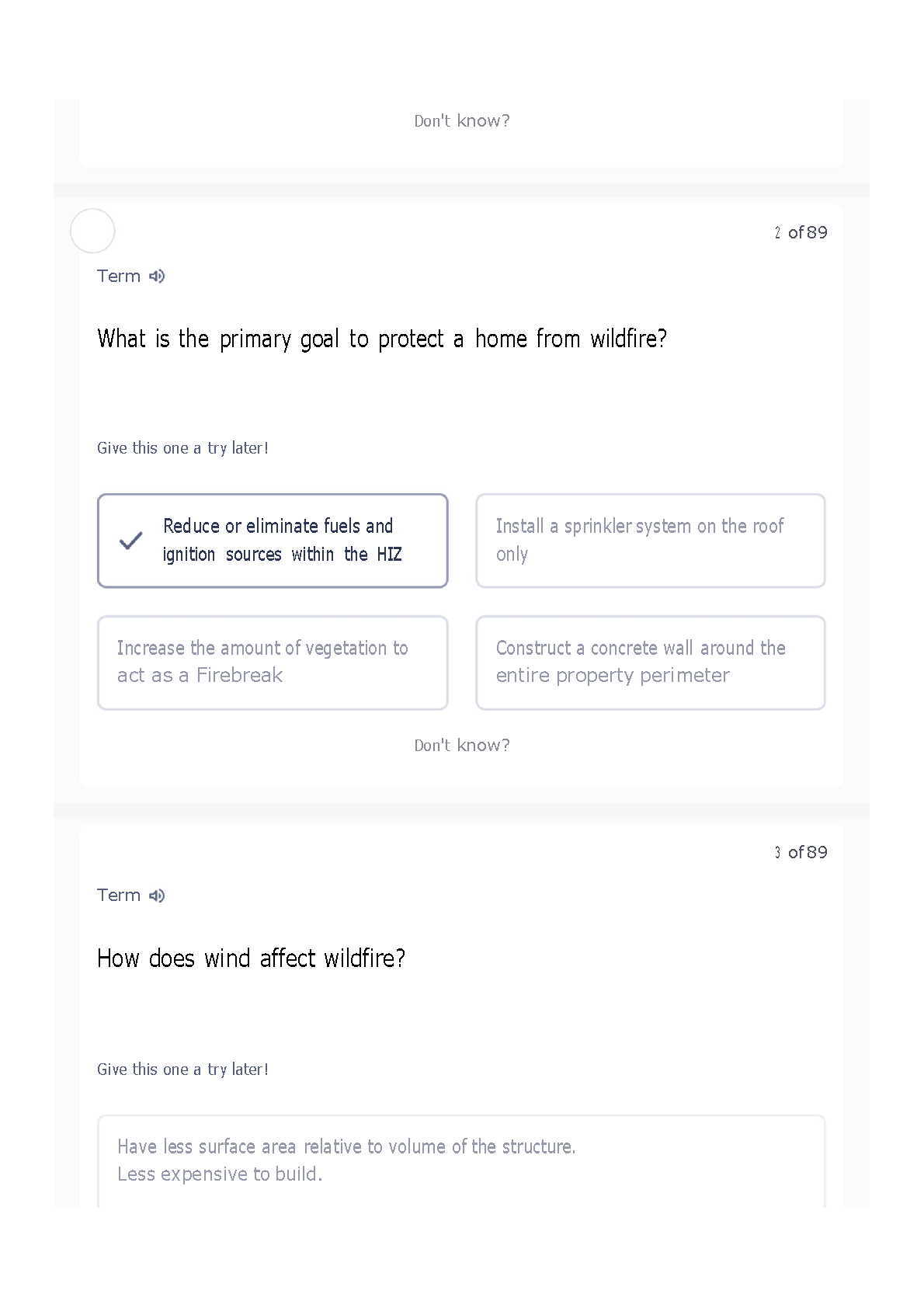The height and width of the screenshot is (1308, 924).
Task: Select 'Reduce or eliminate fuels and ignition sources' answer
Action: pos(273,541)
